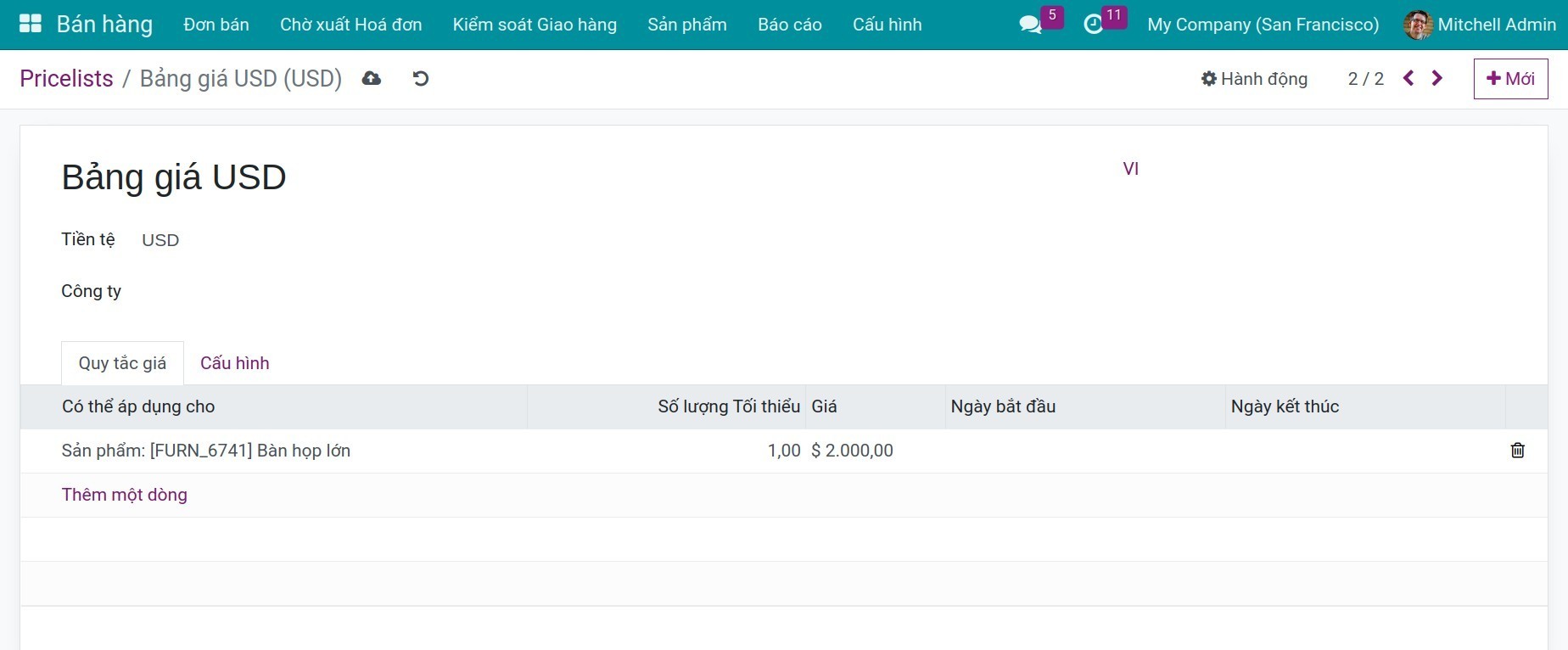Viewport: 1568px width, 650px height.
Task: Go to previous pricelist record arrow
Action: (x=1408, y=78)
